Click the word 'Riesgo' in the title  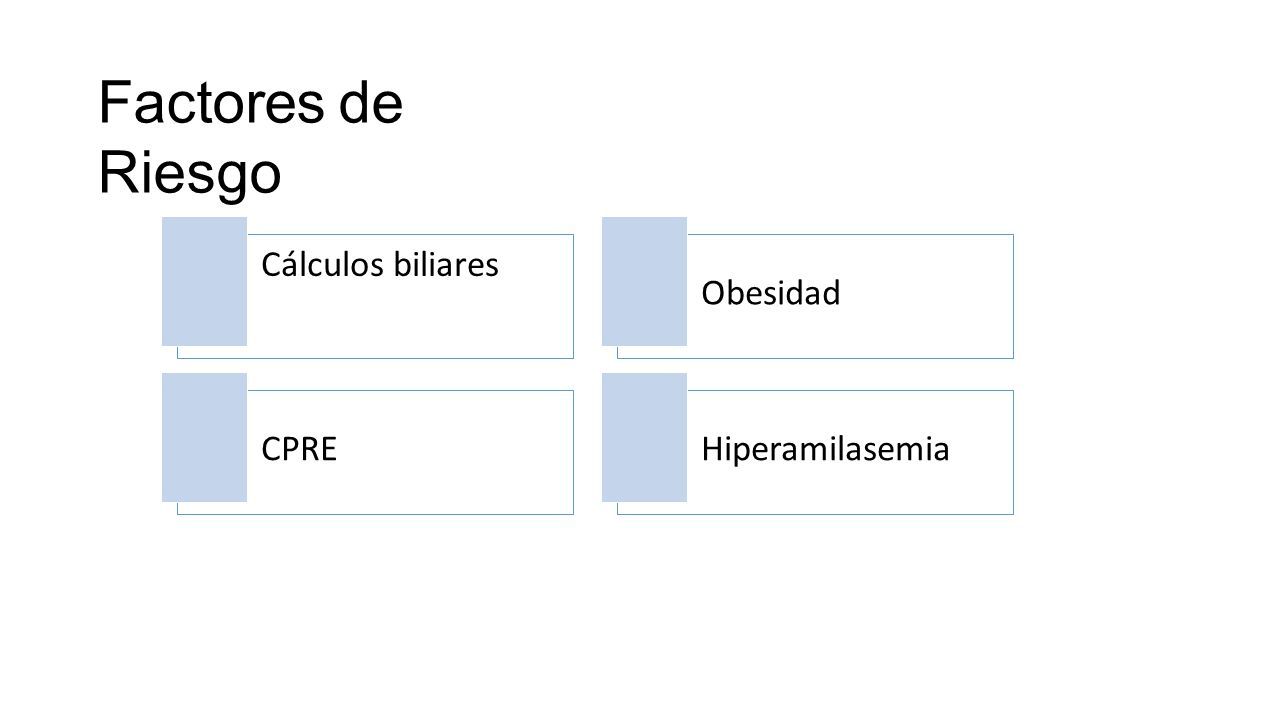(x=189, y=173)
